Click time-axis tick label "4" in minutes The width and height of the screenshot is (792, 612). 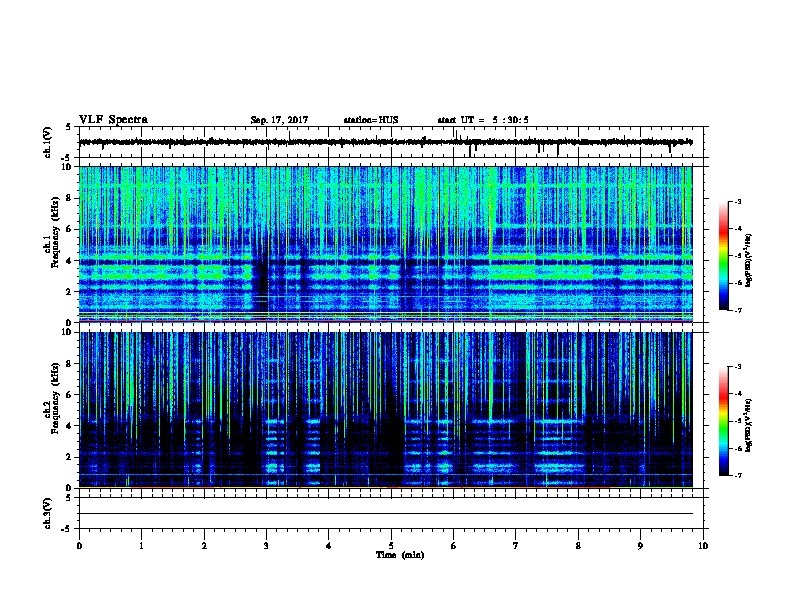pyautogui.click(x=329, y=546)
